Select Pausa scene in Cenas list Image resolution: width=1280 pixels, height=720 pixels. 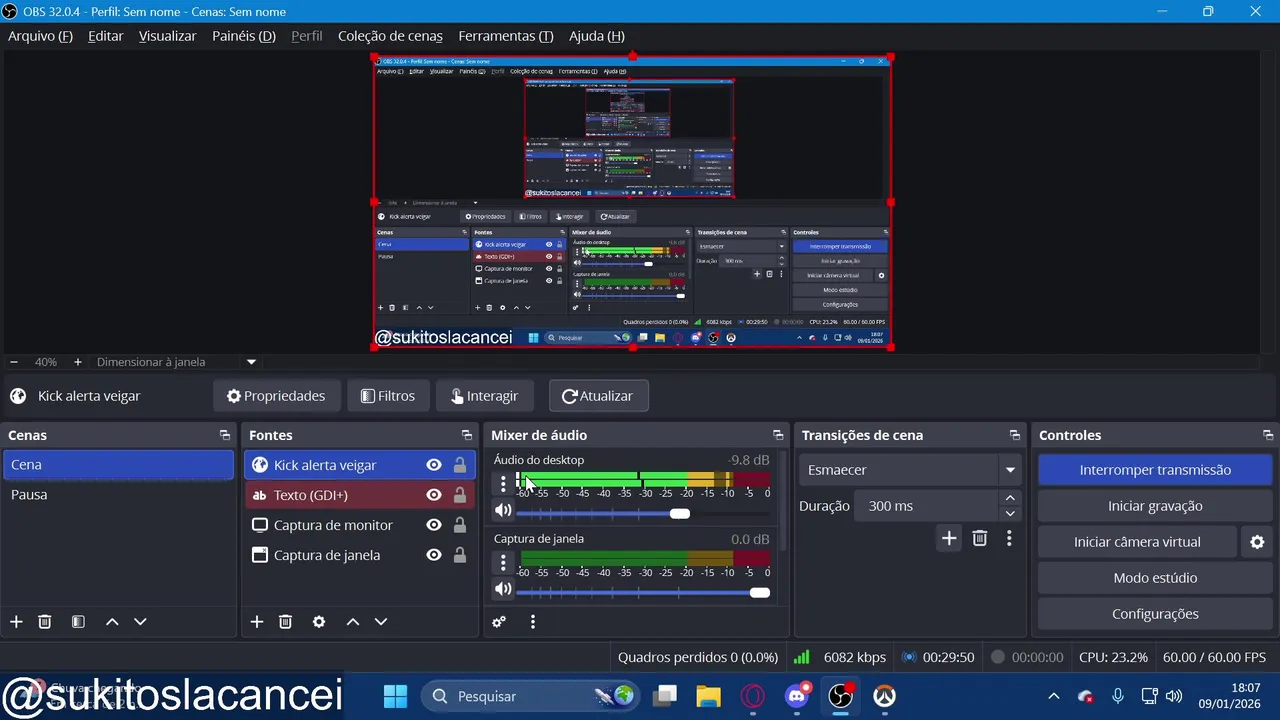point(118,495)
